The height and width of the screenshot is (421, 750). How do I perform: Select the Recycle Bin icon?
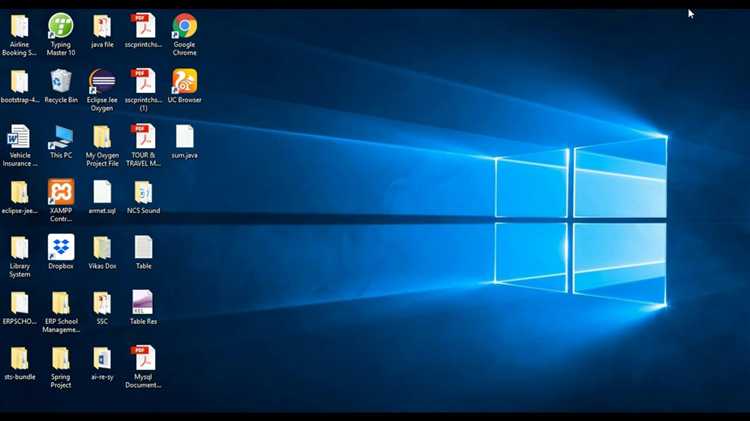pyautogui.click(x=61, y=86)
